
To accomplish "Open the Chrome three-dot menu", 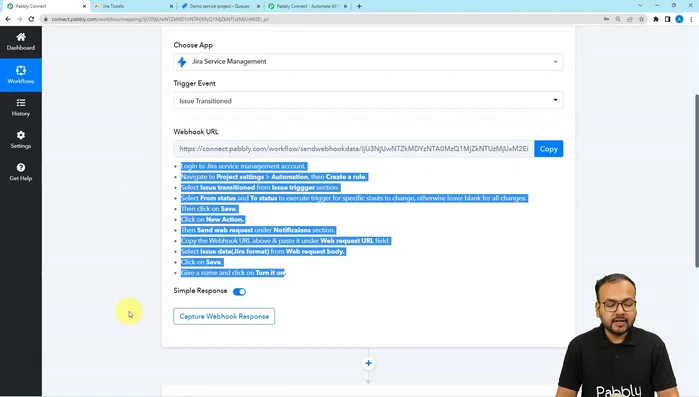I will click(691, 19).
